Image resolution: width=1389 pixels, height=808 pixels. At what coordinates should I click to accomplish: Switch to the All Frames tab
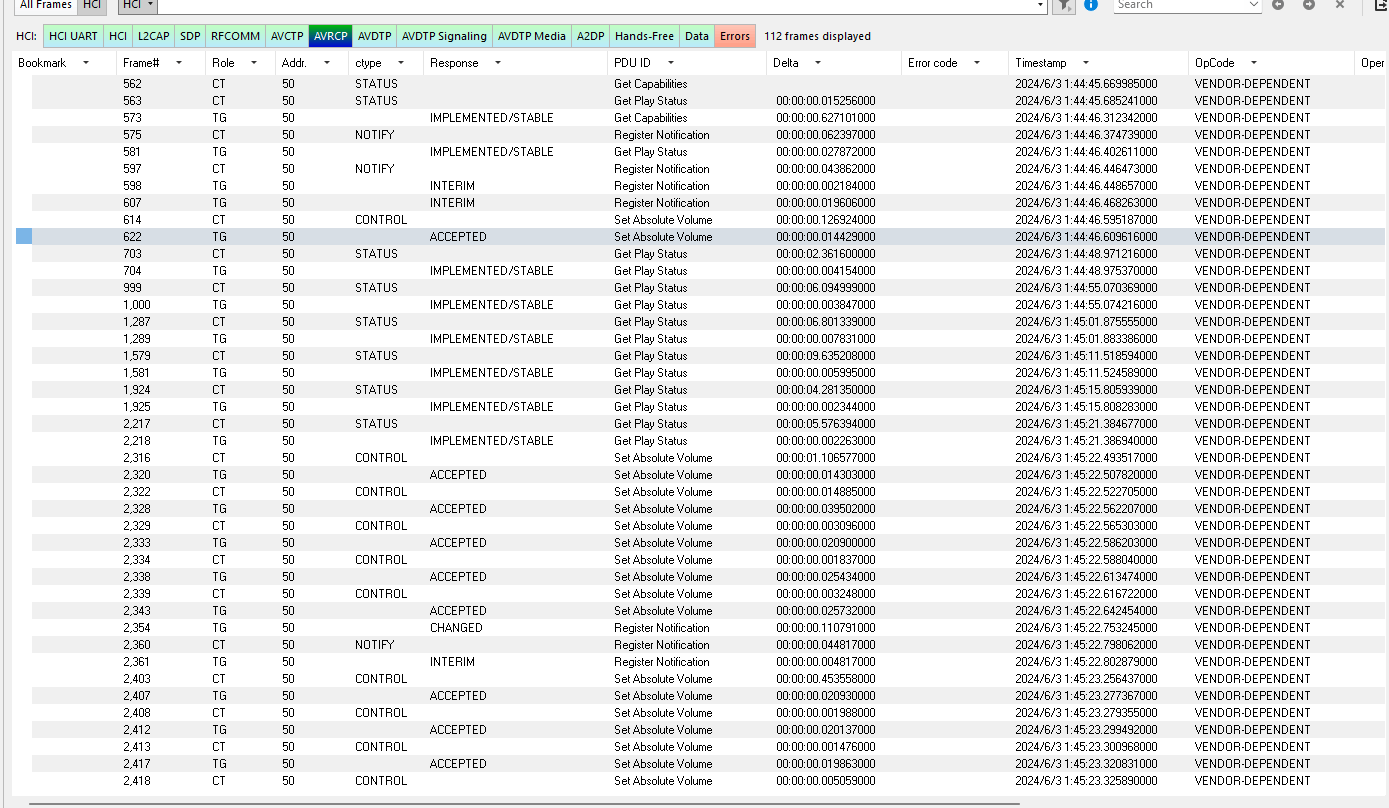pyautogui.click(x=45, y=5)
